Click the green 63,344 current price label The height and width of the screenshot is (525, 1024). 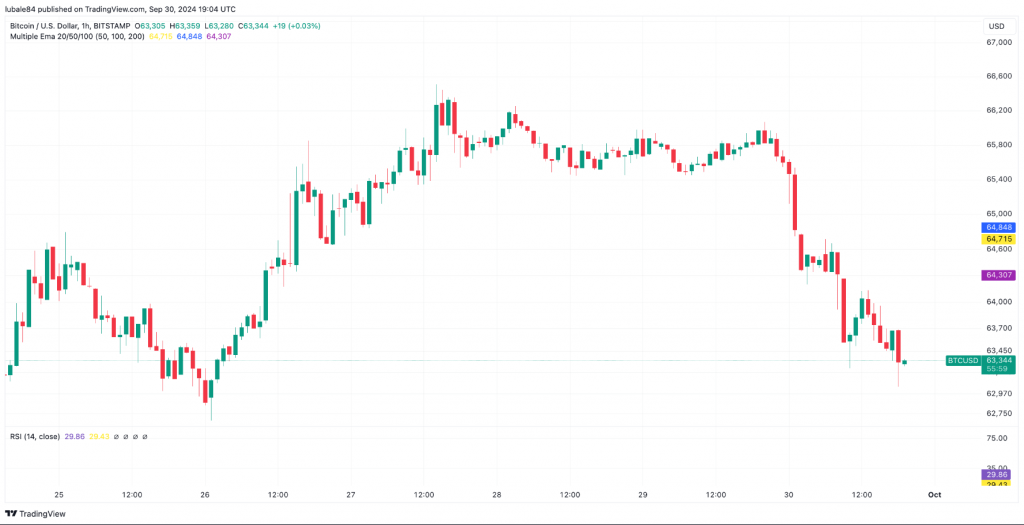999,360
